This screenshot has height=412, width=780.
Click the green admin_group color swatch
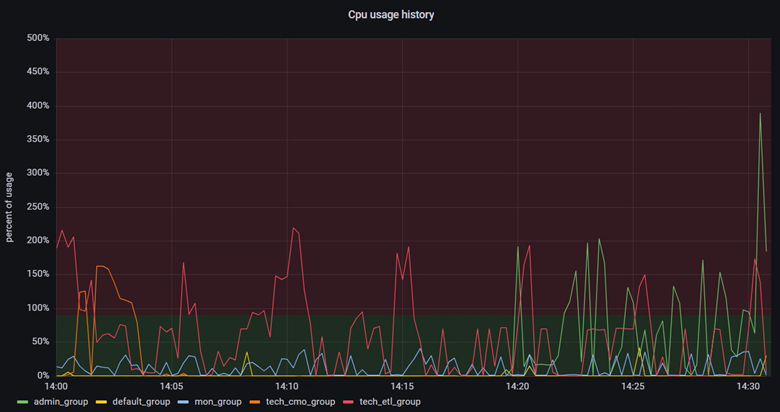(22, 402)
